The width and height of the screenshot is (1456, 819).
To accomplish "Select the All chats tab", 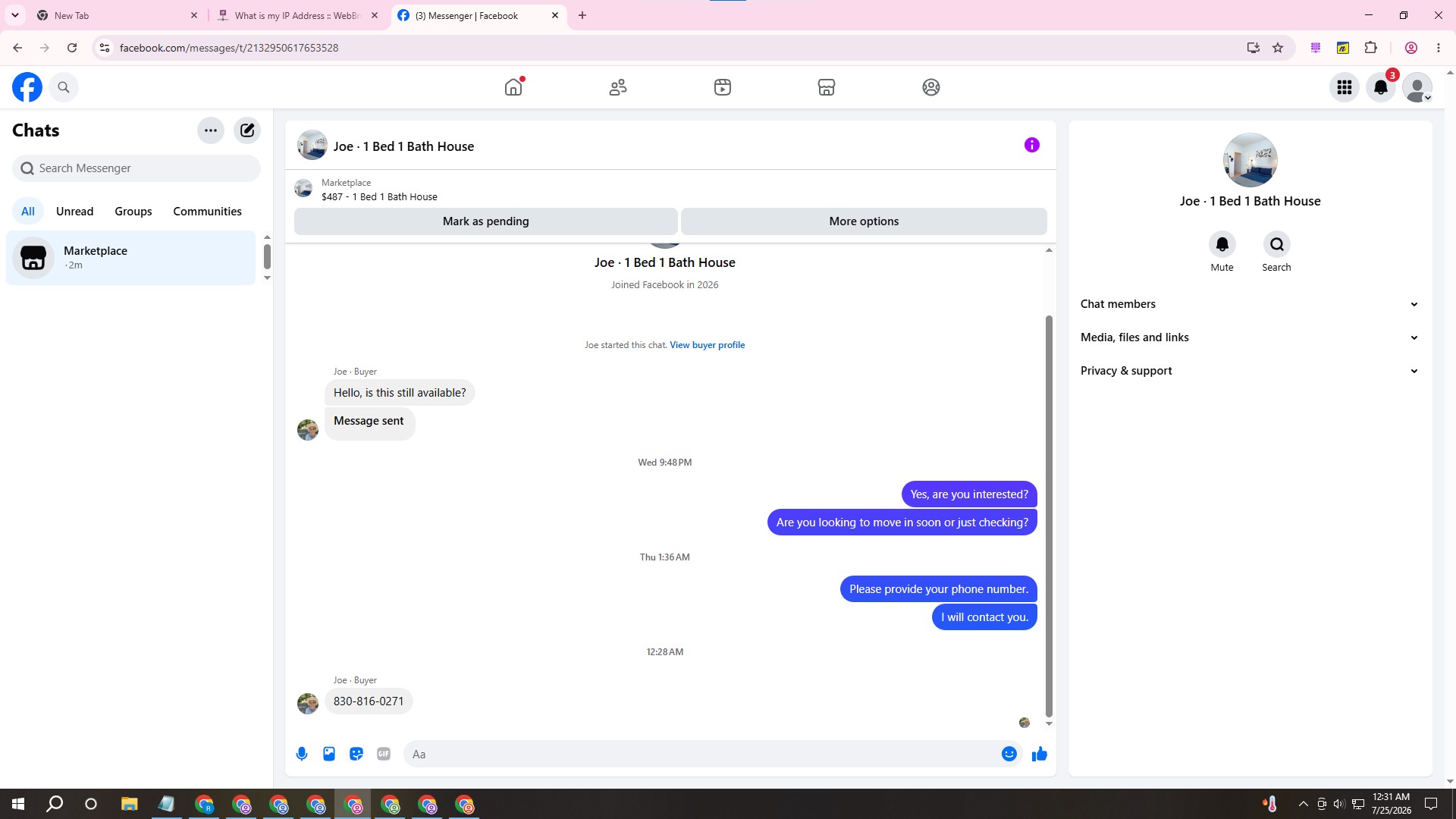I will click(28, 212).
